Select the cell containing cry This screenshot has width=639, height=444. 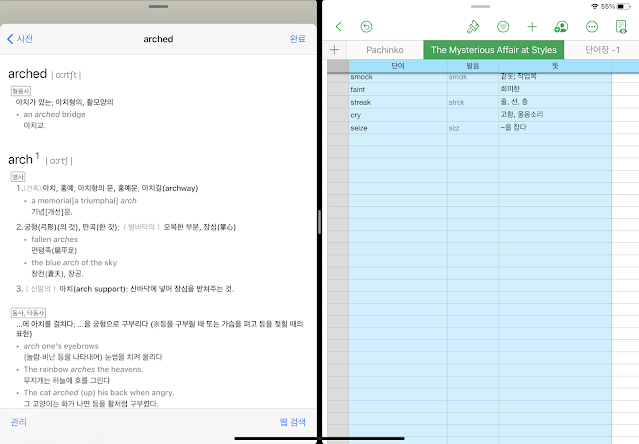pyautogui.click(x=398, y=115)
